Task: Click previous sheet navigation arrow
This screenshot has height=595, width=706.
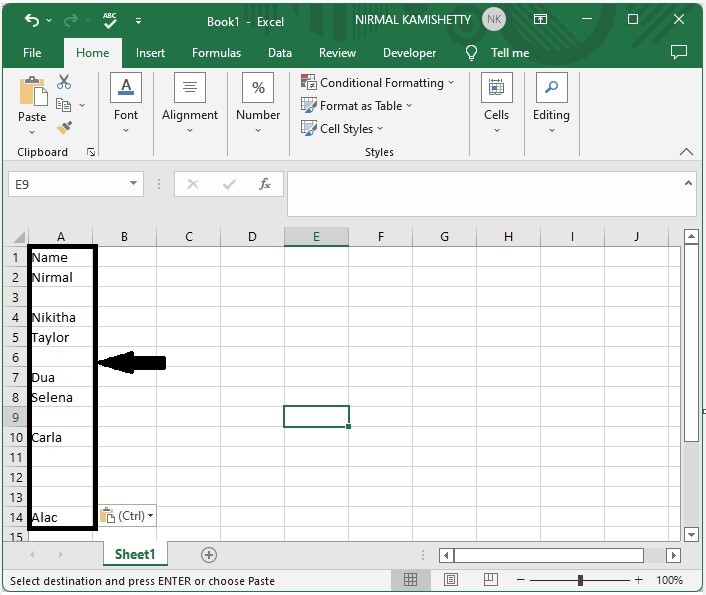Action: 32,554
